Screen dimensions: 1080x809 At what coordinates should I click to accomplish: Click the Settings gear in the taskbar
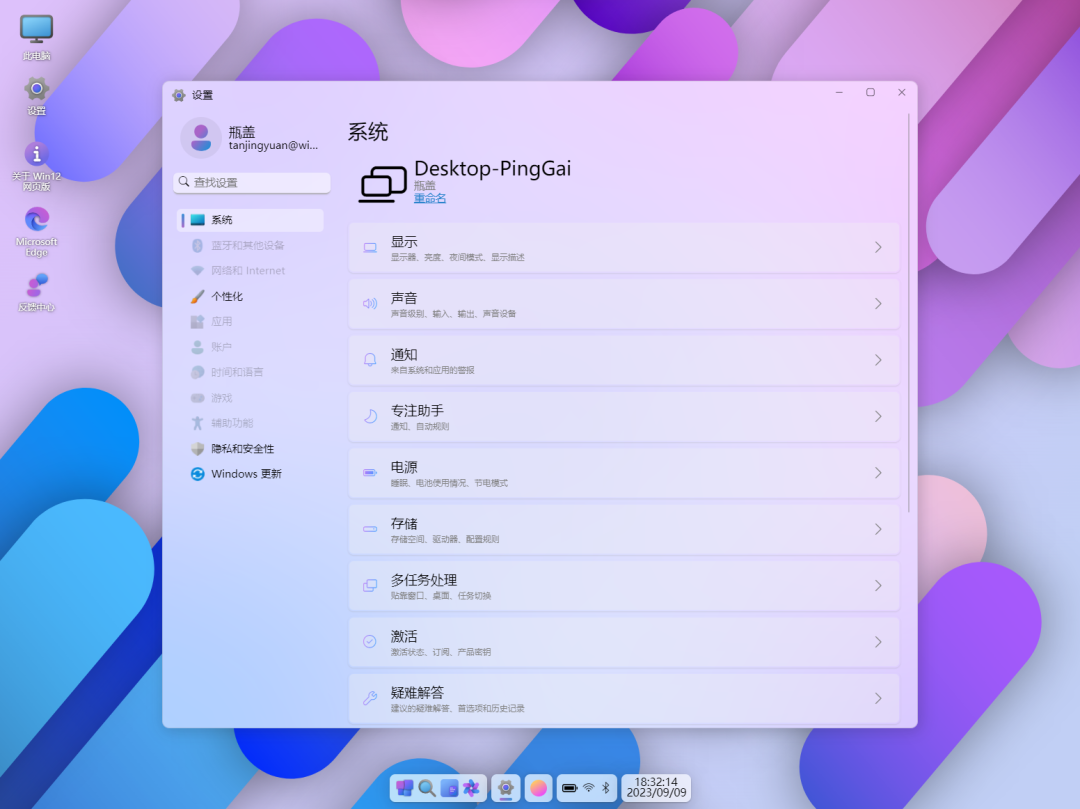pyautogui.click(x=506, y=788)
